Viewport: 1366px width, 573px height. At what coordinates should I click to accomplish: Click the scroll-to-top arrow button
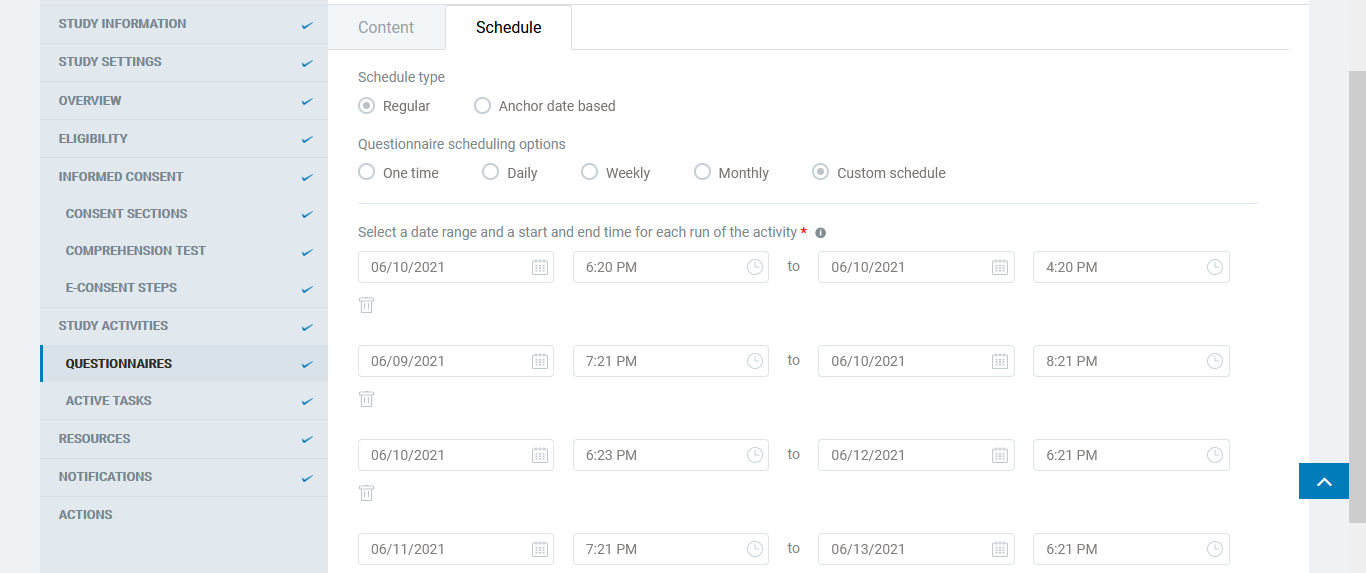[1325, 481]
